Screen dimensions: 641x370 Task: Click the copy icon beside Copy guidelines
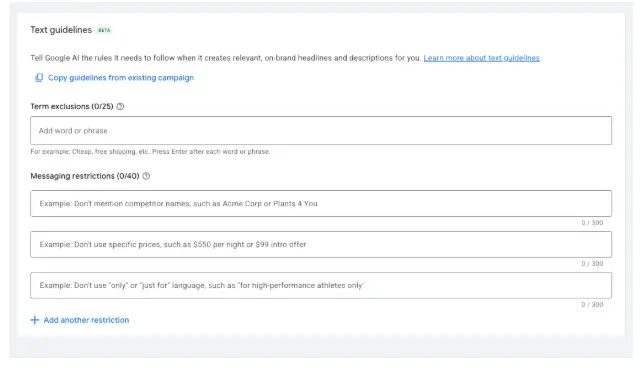coord(39,78)
